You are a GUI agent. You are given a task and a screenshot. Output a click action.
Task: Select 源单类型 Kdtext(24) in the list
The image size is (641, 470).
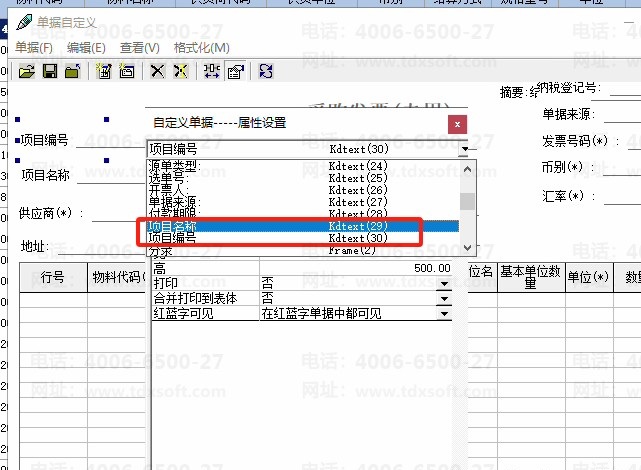(303, 166)
